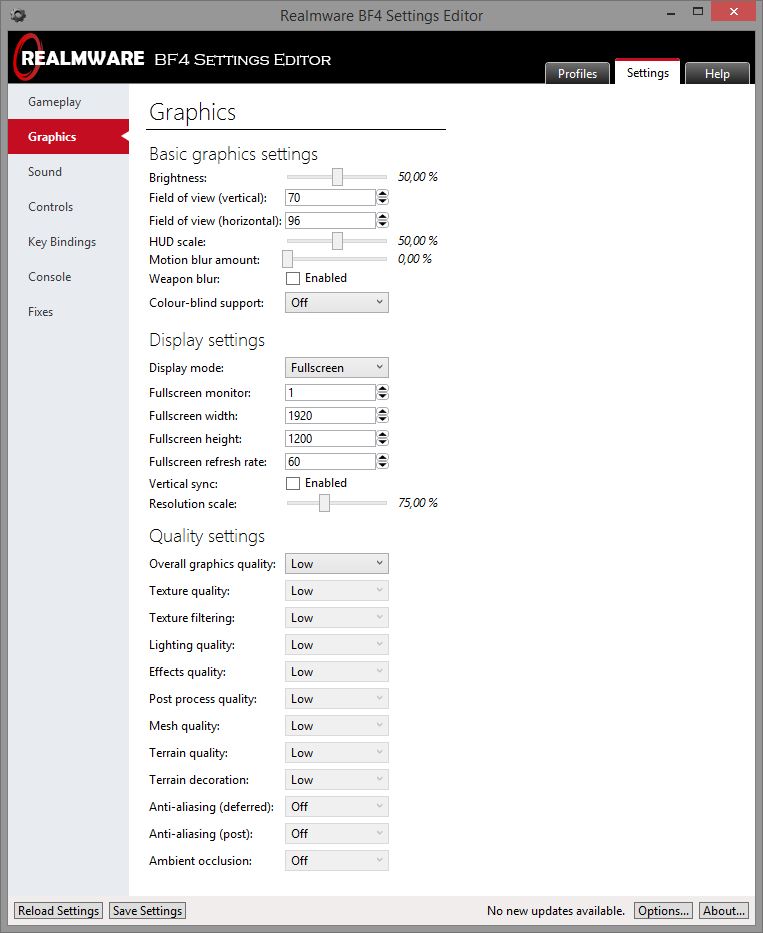Select Graphics in the sidebar

pos(68,137)
